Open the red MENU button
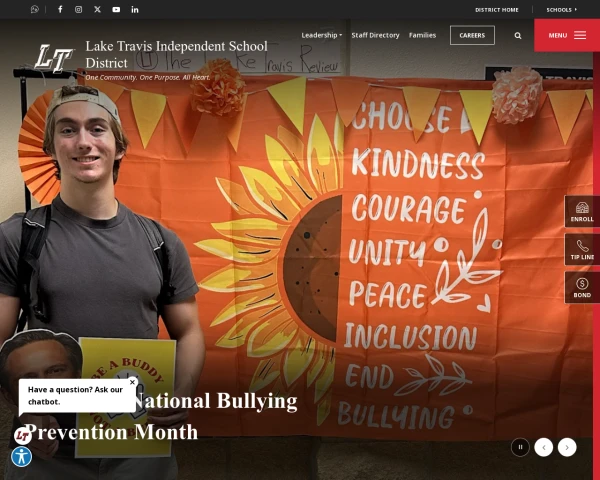 click(x=567, y=35)
